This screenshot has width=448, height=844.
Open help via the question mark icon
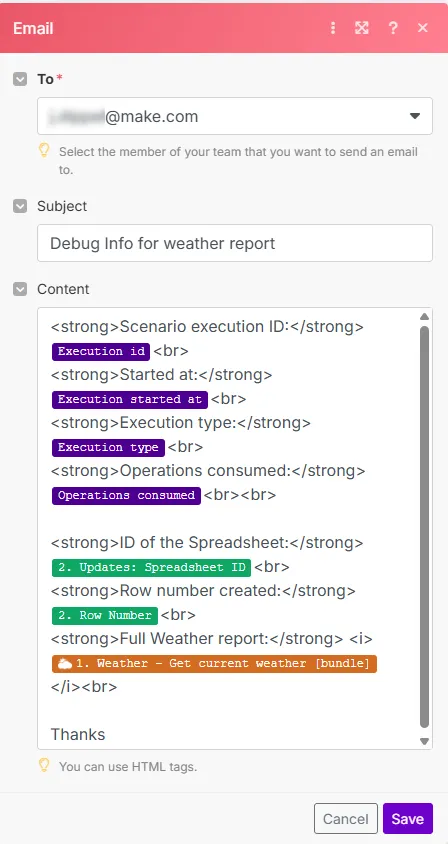coord(393,28)
